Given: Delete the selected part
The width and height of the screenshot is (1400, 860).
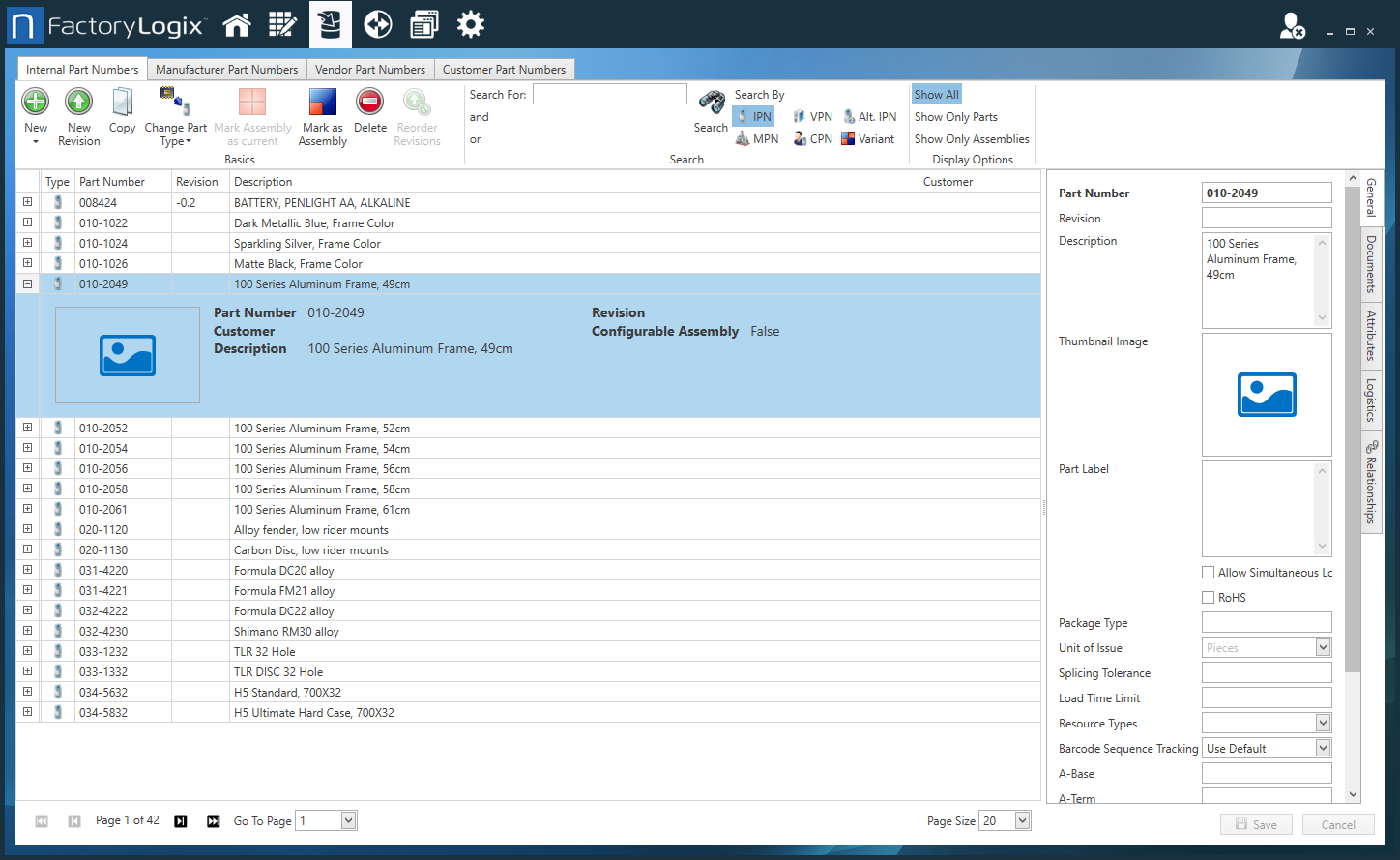Looking at the screenshot, I should 370,109.
